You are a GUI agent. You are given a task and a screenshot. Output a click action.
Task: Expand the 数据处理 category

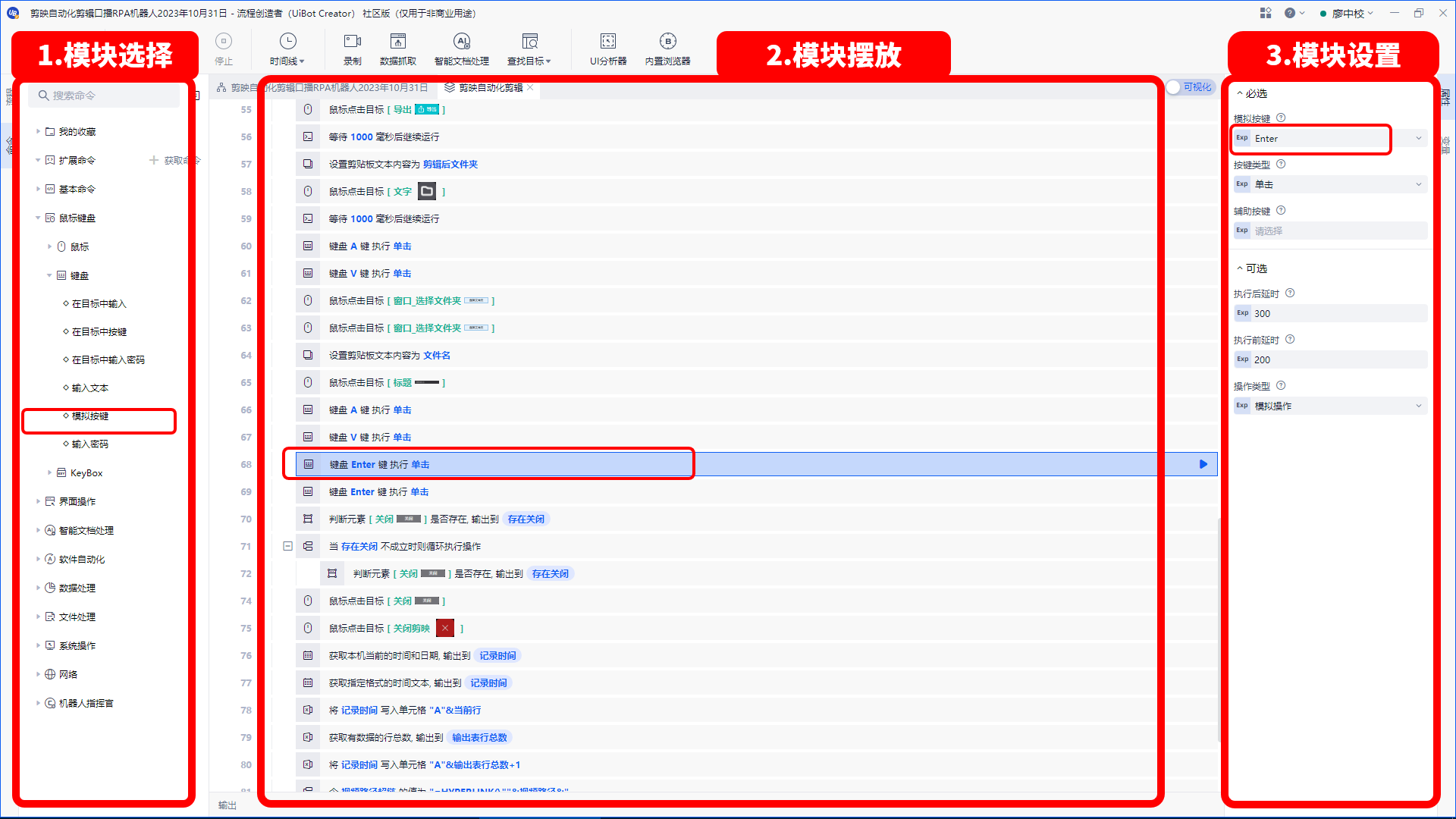38,588
